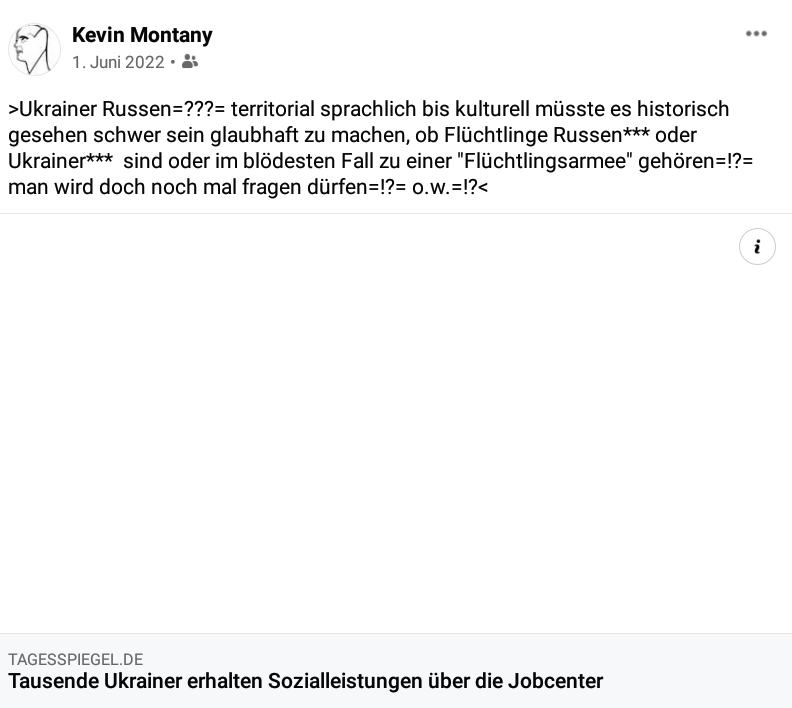Click Kevin Montany's sketch profile picture
The width and height of the screenshot is (792, 708).
click(x=34, y=49)
